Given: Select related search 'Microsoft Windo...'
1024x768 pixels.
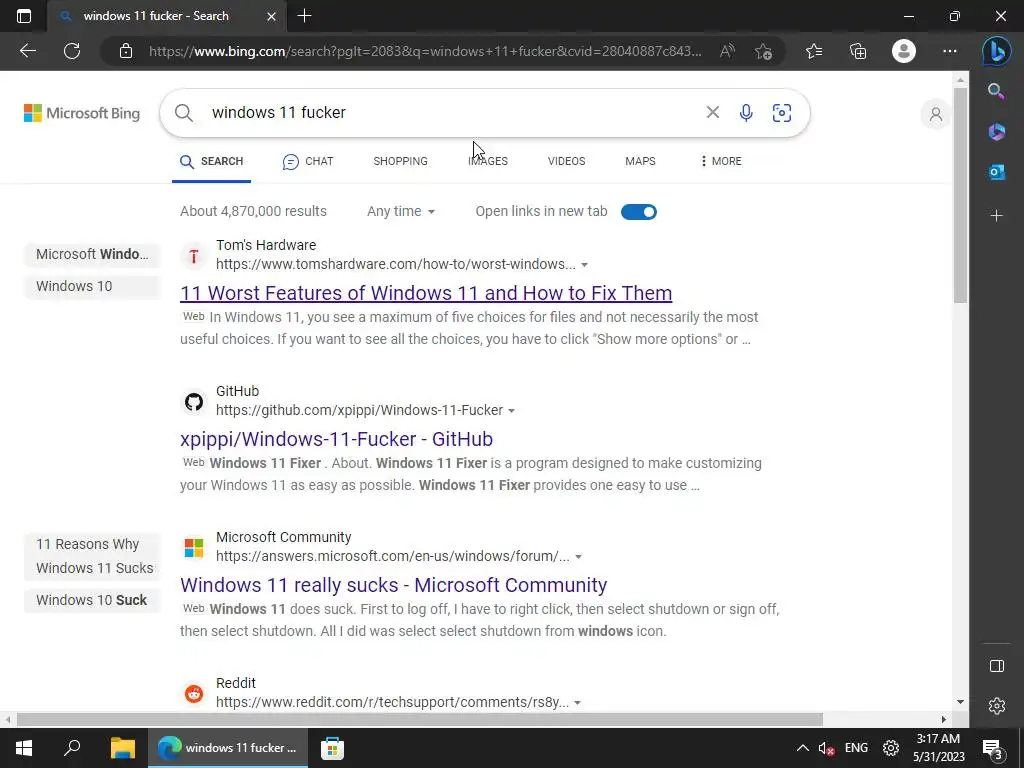Looking at the screenshot, I should [x=92, y=254].
